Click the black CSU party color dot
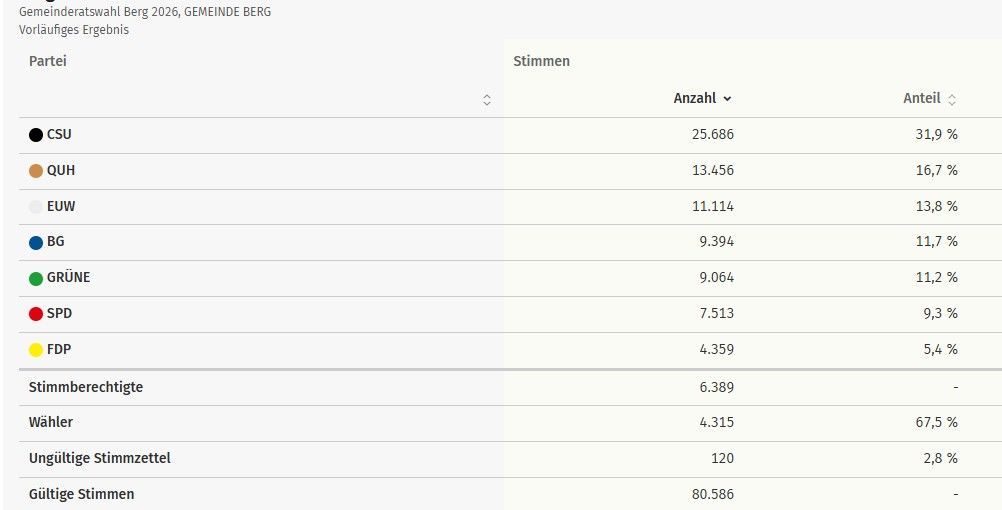This screenshot has height=510, width=1002. click(36, 135)
